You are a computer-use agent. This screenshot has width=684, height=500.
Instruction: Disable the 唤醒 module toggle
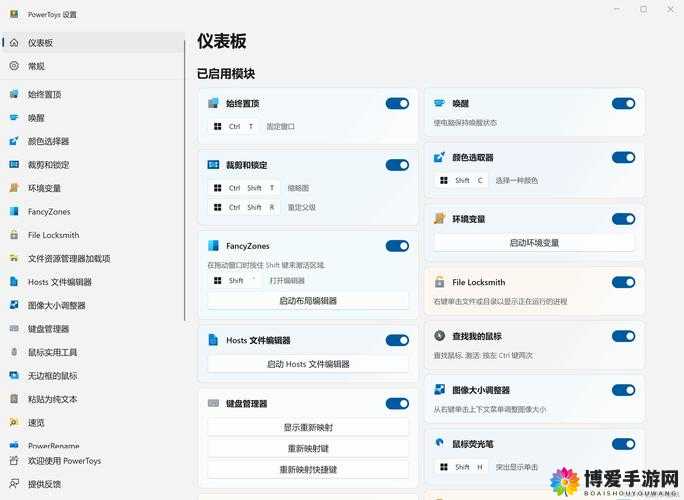tap(623, 103)
